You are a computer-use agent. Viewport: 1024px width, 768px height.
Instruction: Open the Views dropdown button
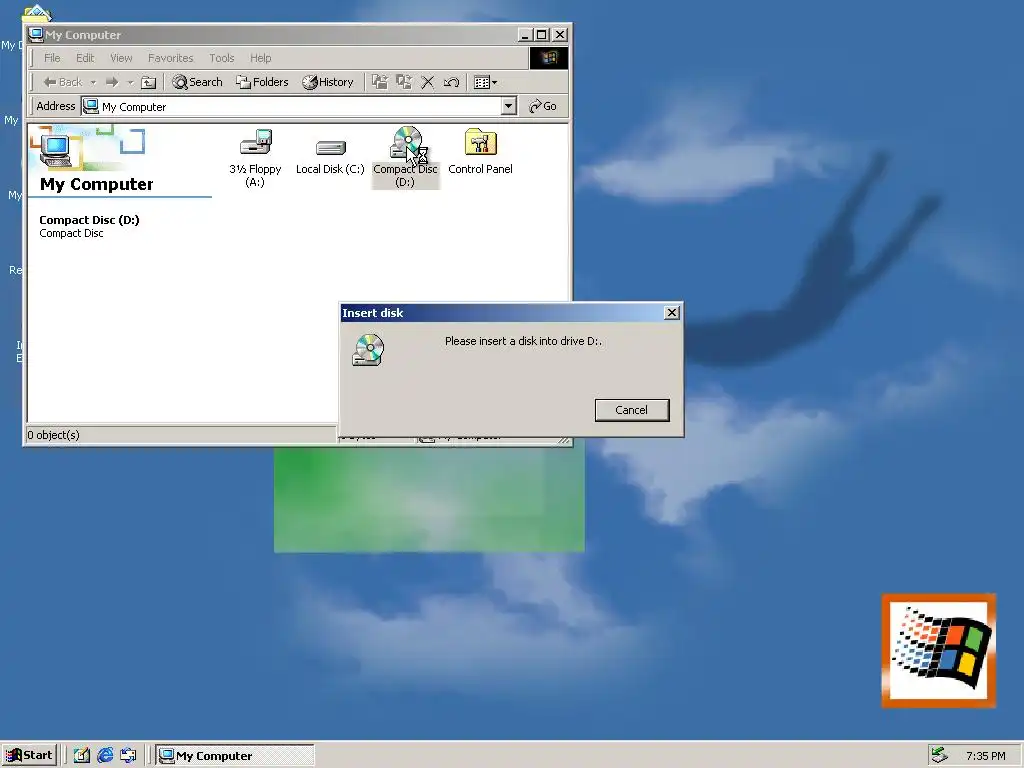[x=485, y=82]
